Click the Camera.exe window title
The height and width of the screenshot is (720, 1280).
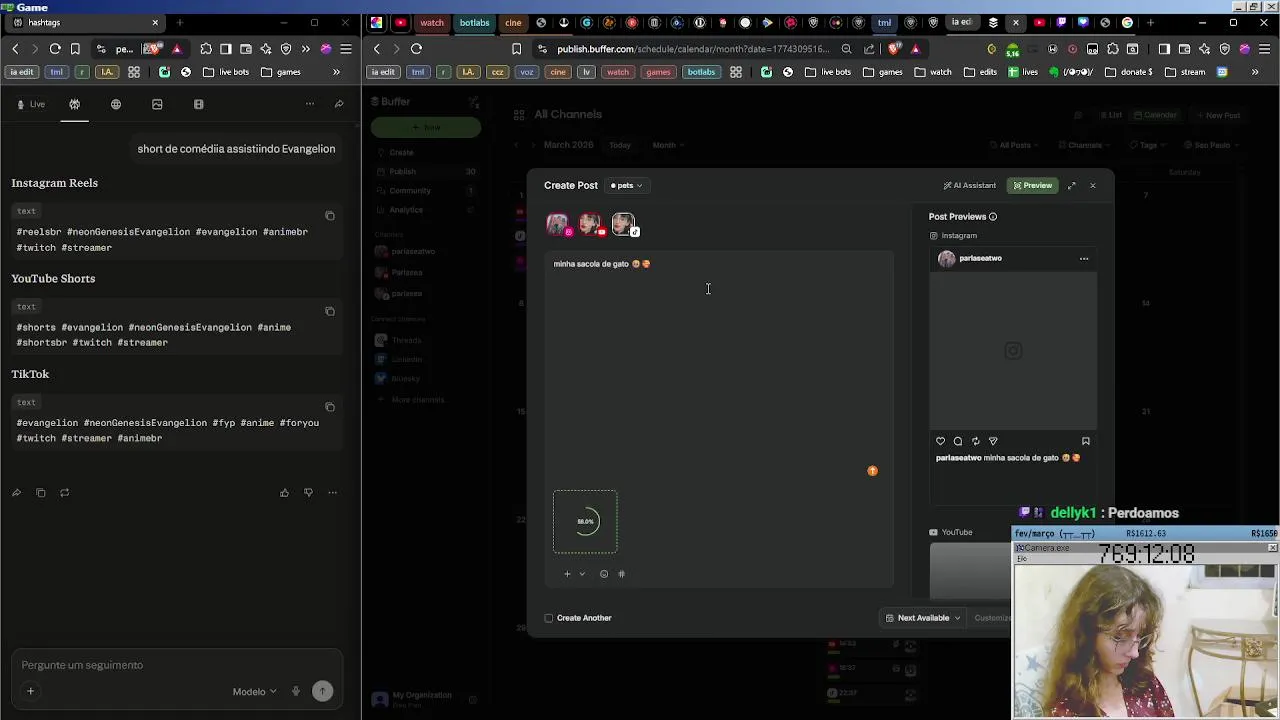[x=1045, y=548]
